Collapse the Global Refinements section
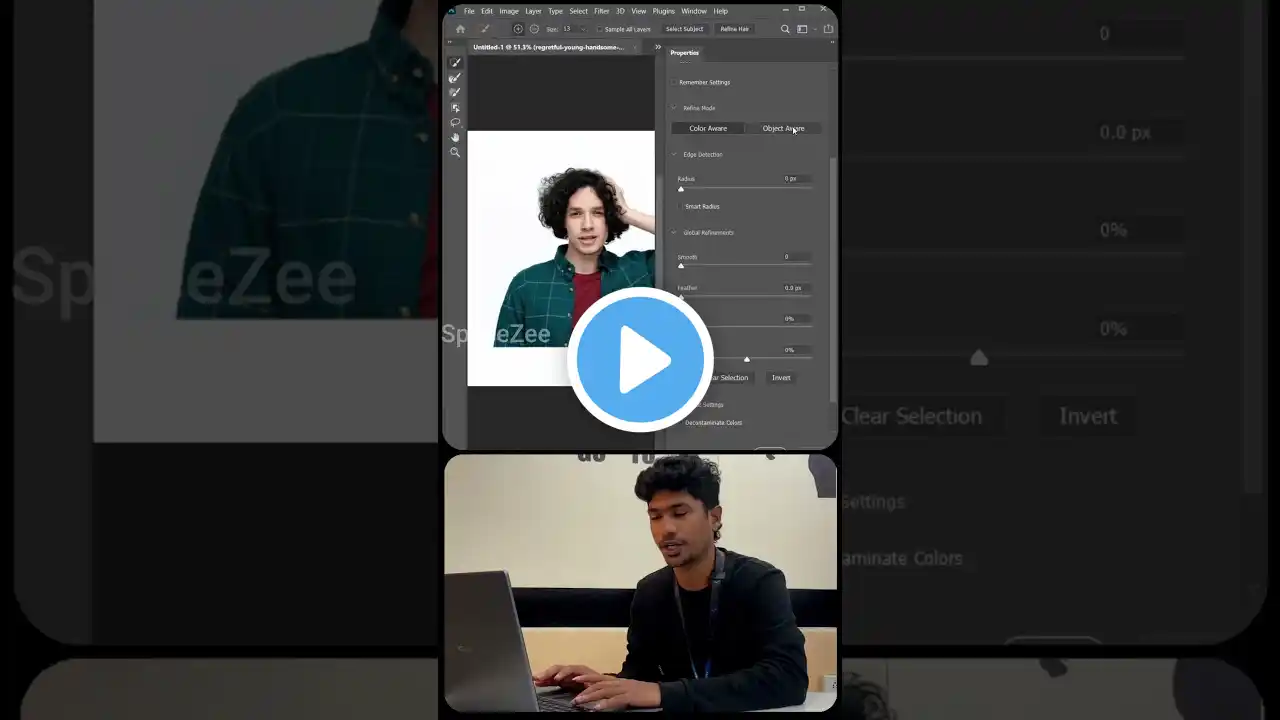This screenshot has height=720, width=1280. click(674, 232)
